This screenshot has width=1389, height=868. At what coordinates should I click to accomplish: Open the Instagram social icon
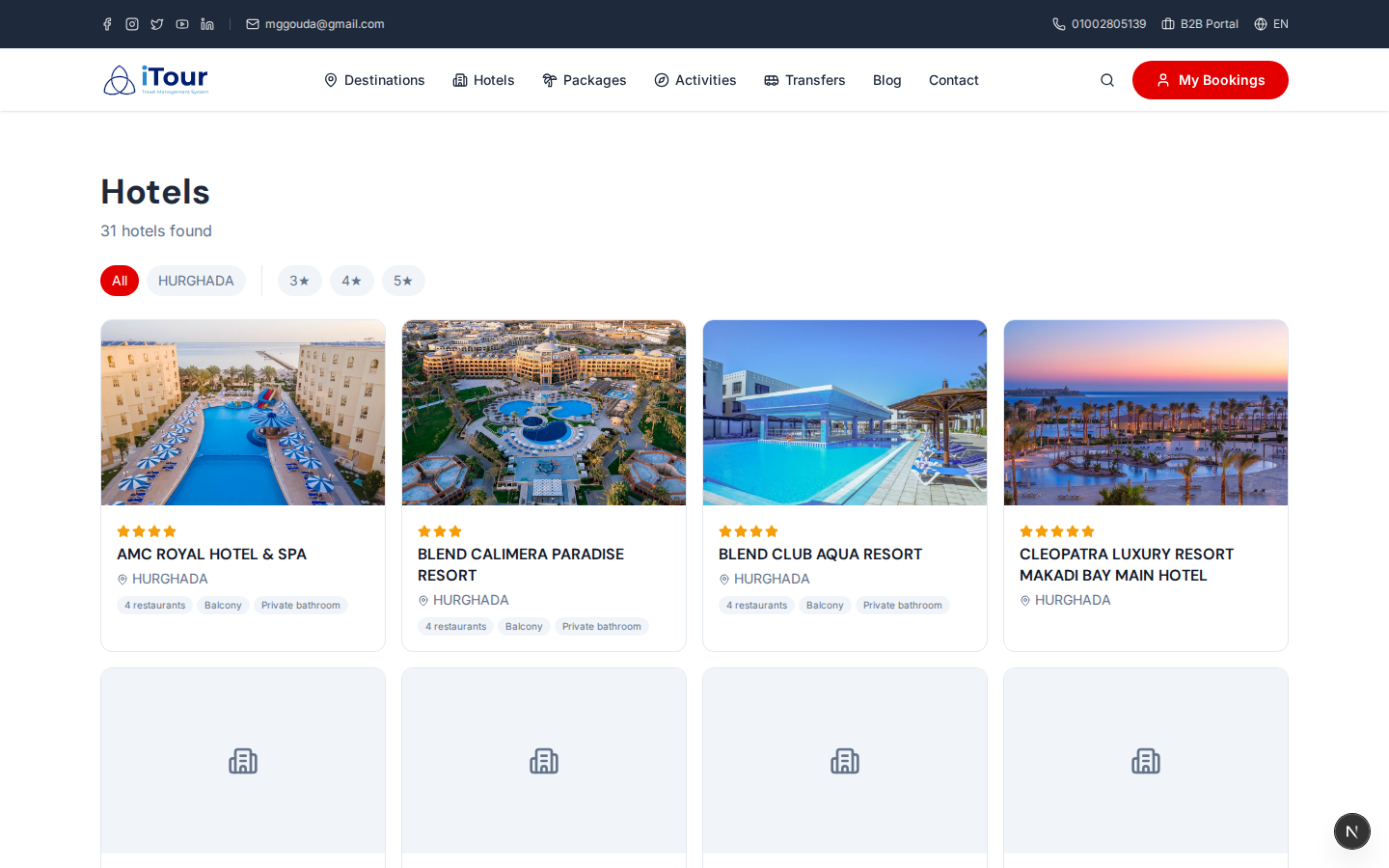pyautogui.click(x=132, y=24)
